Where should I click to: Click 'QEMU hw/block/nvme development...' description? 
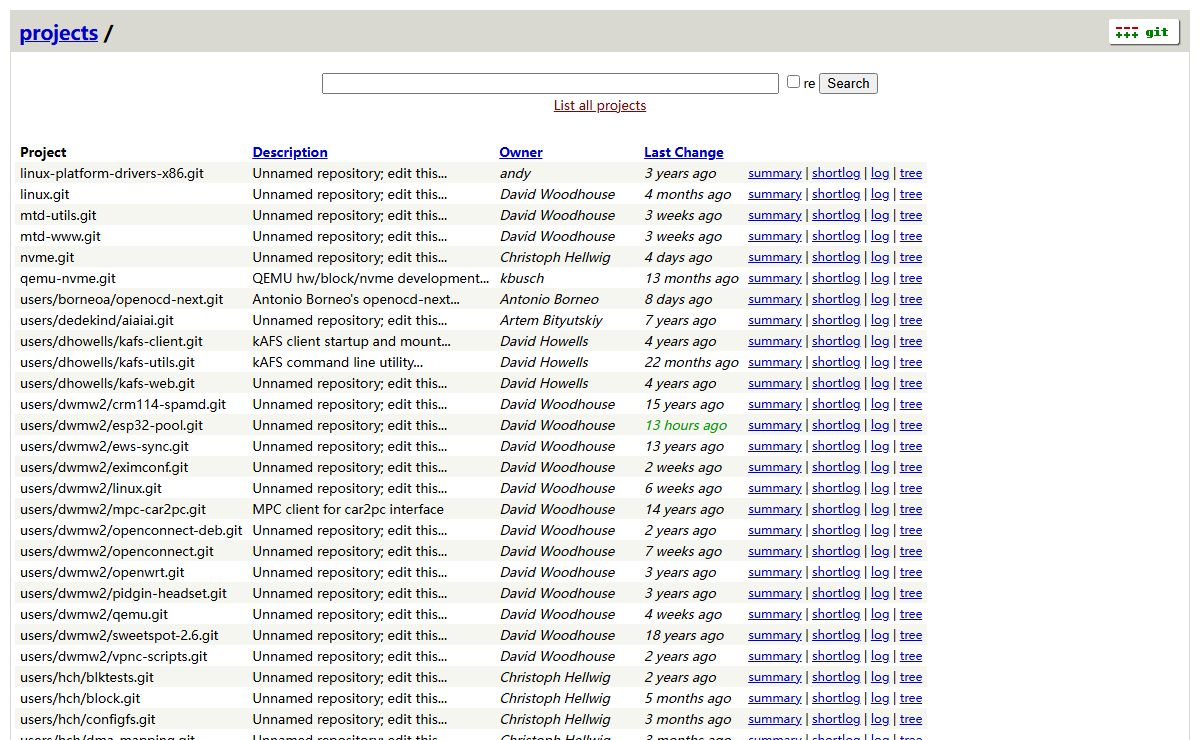click(x=371, y=279)
